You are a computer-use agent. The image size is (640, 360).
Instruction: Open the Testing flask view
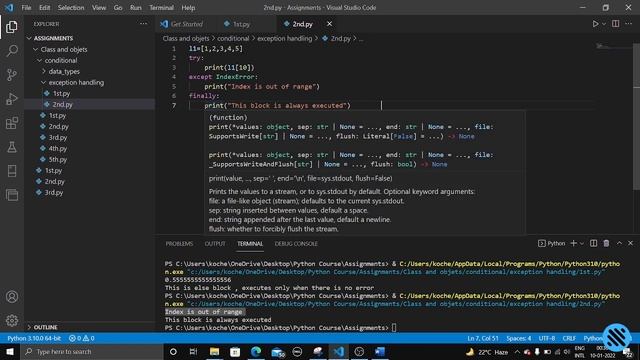tap(12, 147)
